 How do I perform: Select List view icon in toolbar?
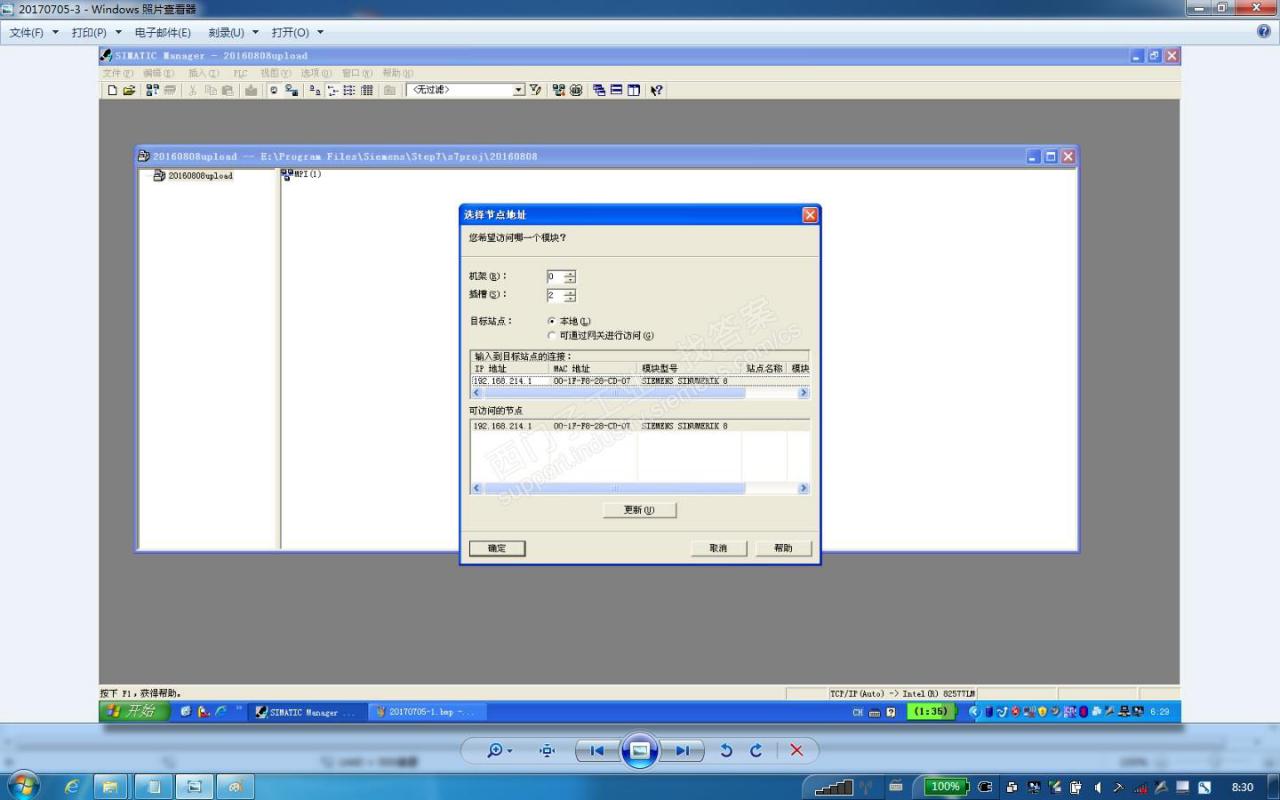349,90
